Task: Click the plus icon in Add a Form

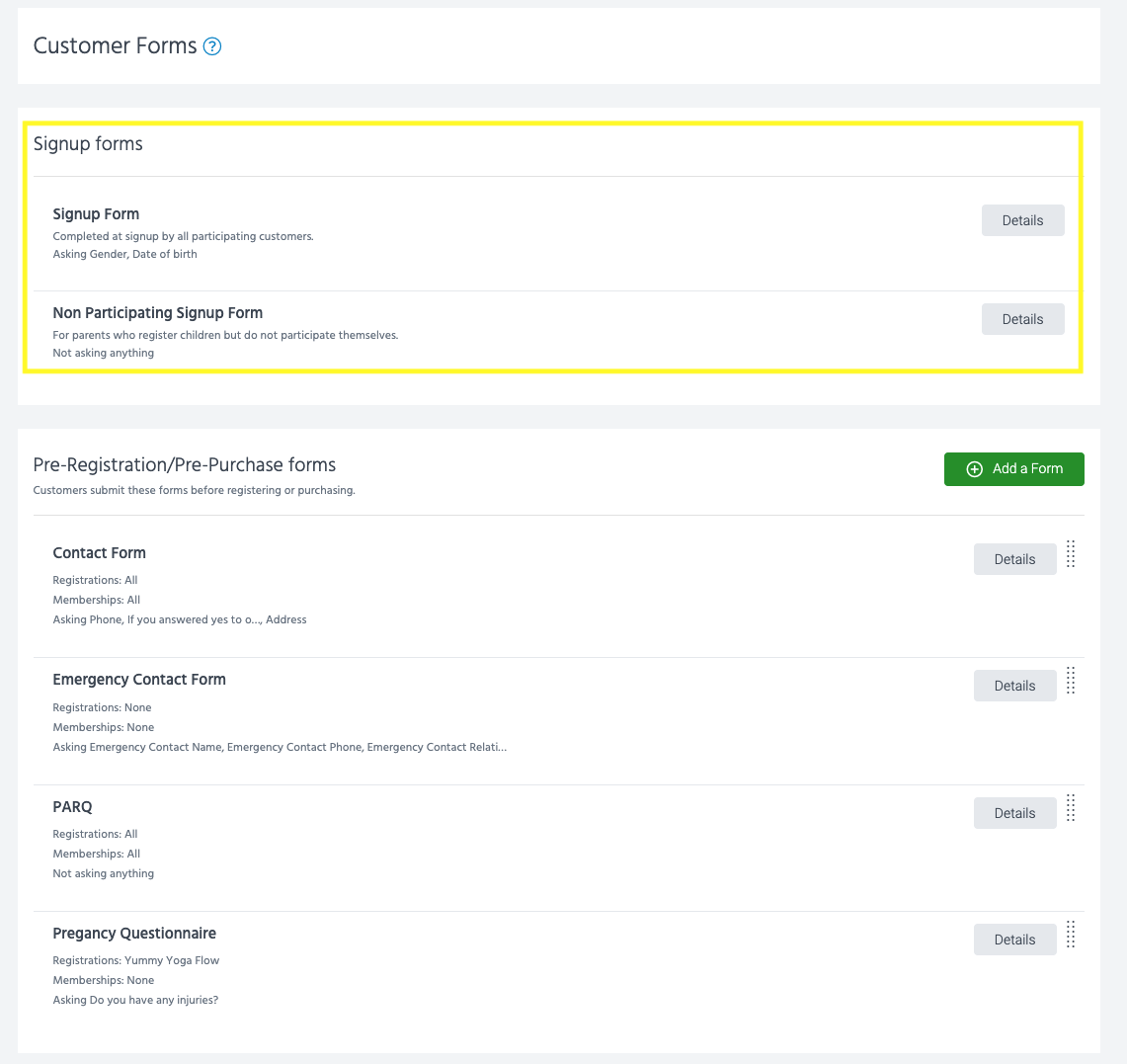Action: [974, 469]
